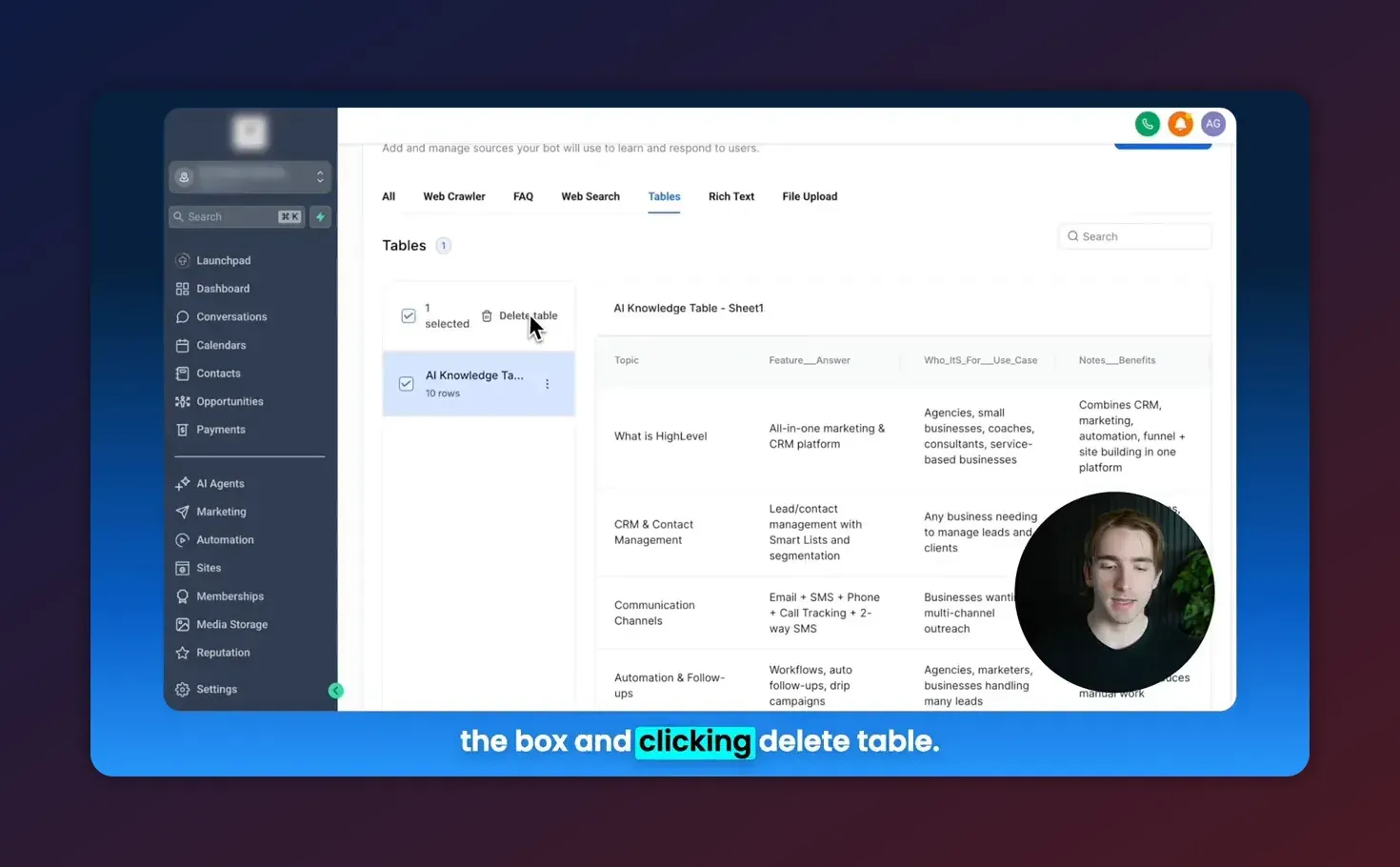The width and height of the screenshot is (1400, 867).
Task: Collapse the sidebar with green arrow
Action: pyautogui.click(x=335, y=691)
